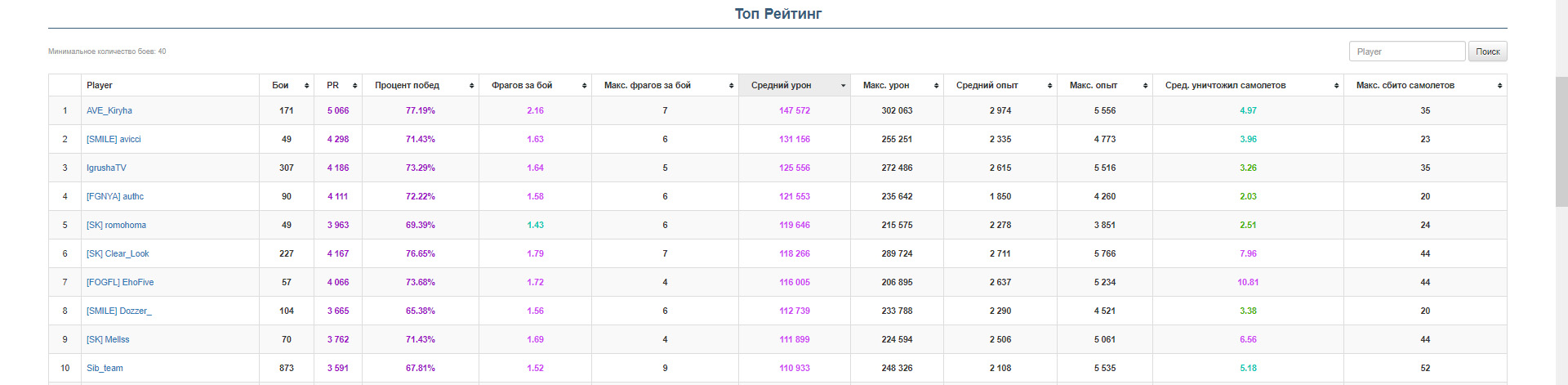Image resolution: width=1568 pixels, height=385 pixels.
Task: Click sort icon beside Средний опыт
Action: [x=1049, y=86]
